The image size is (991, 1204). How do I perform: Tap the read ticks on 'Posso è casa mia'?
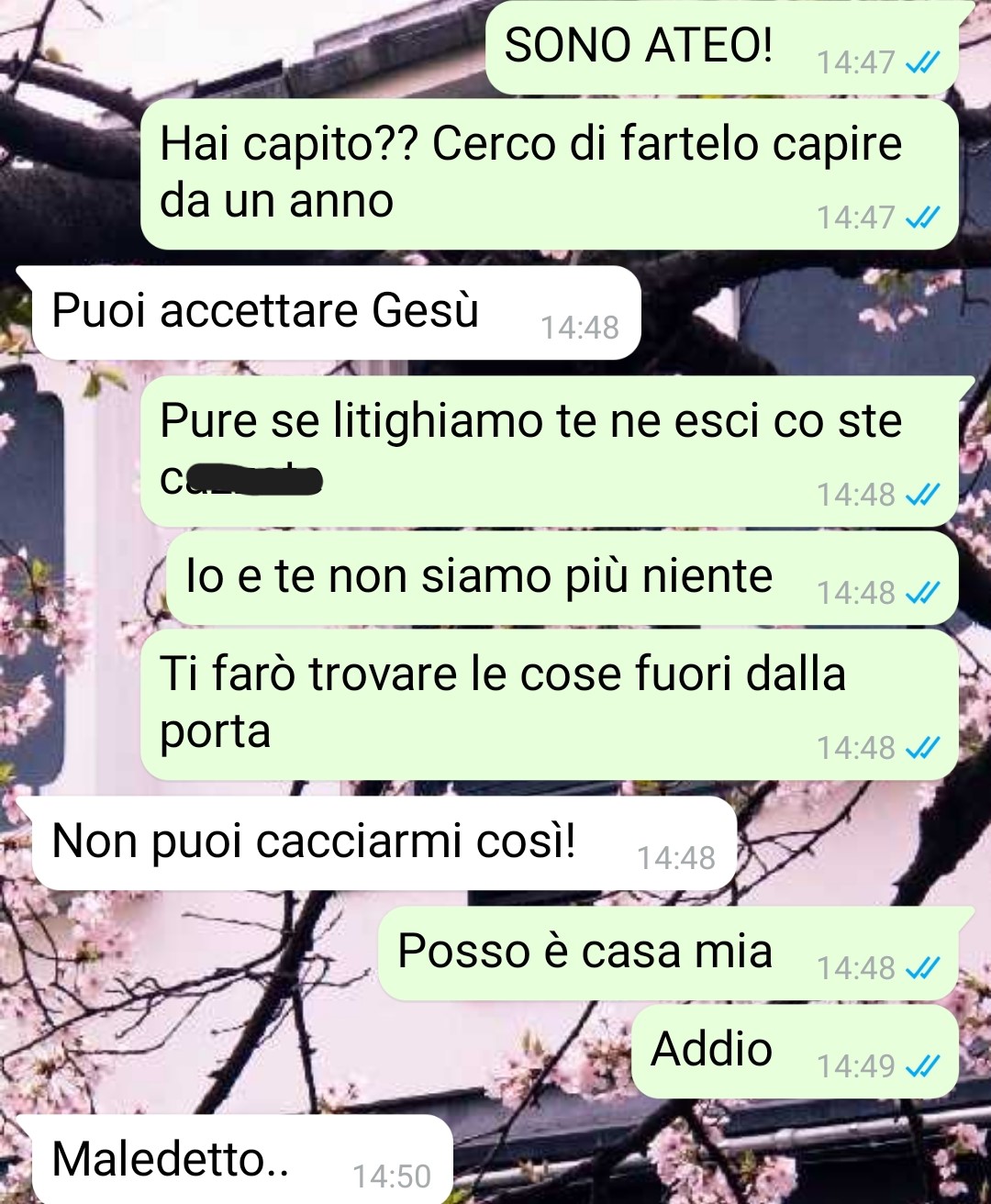point(922,967)
